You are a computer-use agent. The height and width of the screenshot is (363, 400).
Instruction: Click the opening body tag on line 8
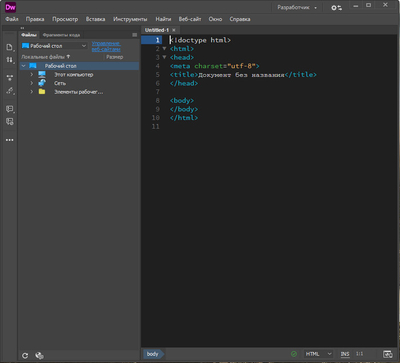pyautogui.click(x=182, y=100)
